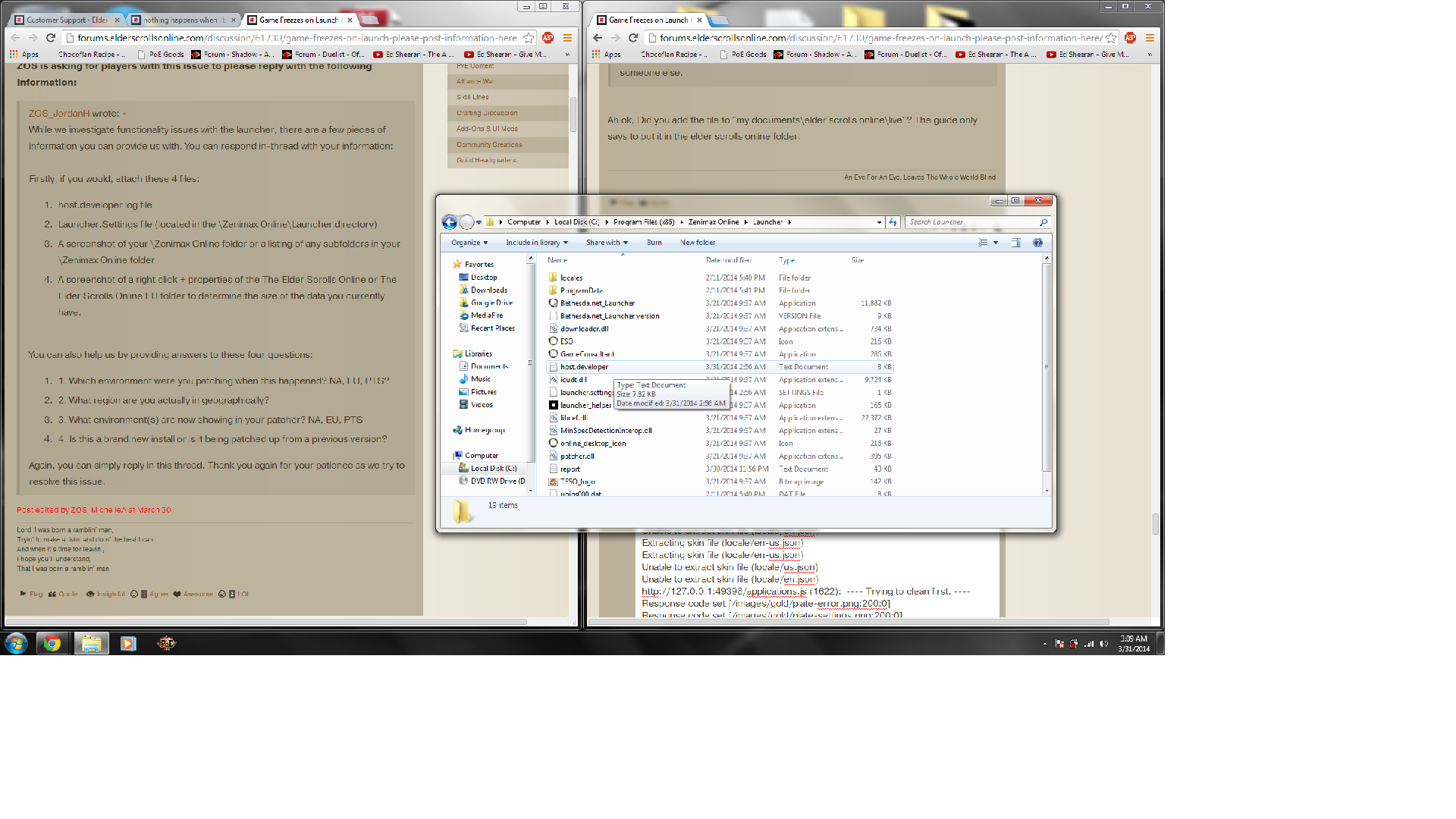1456x819 pixels.
Task: Select Zenimax Online in address breadcrumb
Action: [714, 222]
